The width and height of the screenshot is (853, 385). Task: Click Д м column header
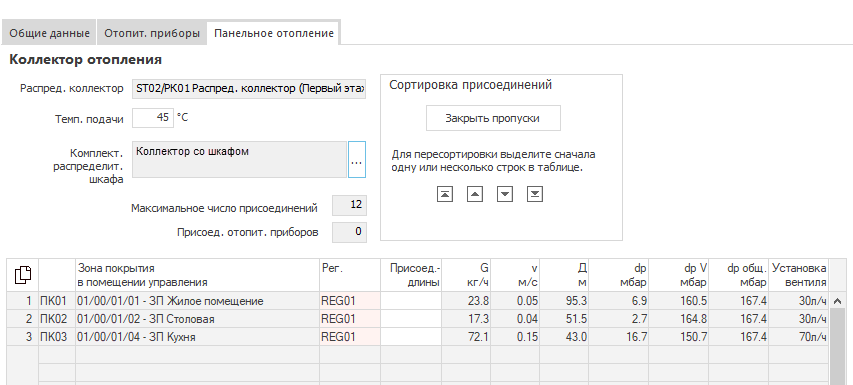point(564,275)
